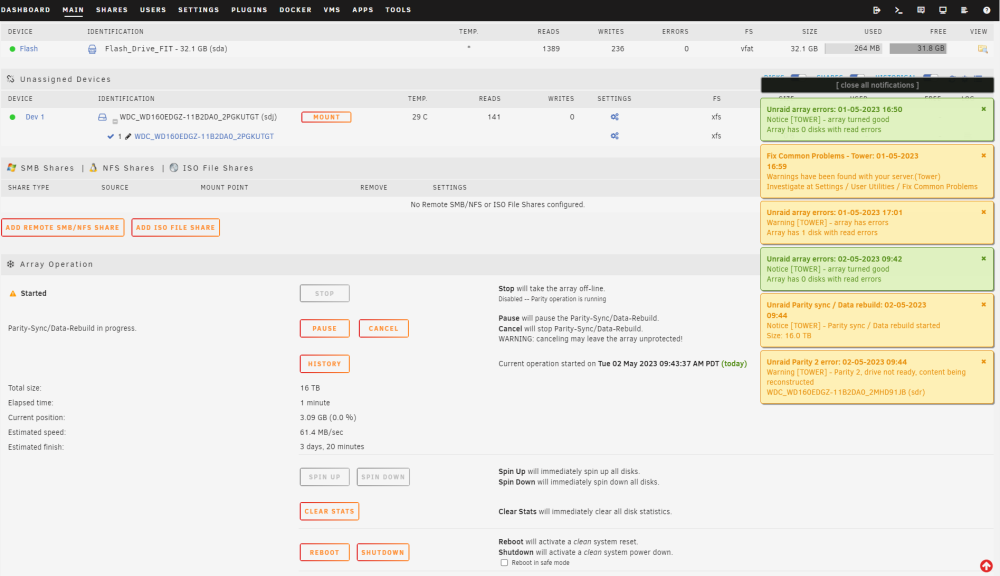Click the Flash drive disk icon

(92, 49)
